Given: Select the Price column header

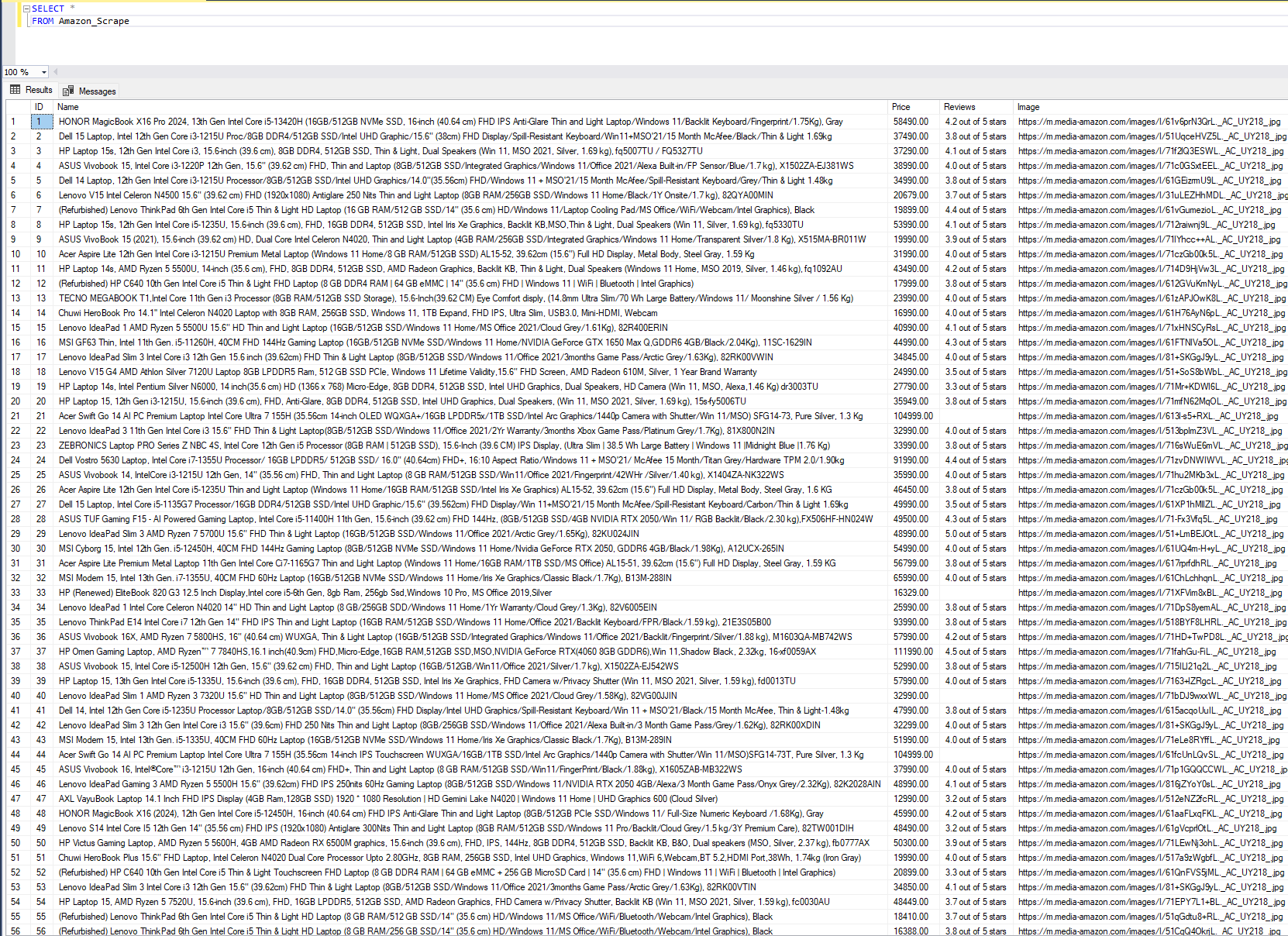Looking at the screenshot, I should 914,107.
